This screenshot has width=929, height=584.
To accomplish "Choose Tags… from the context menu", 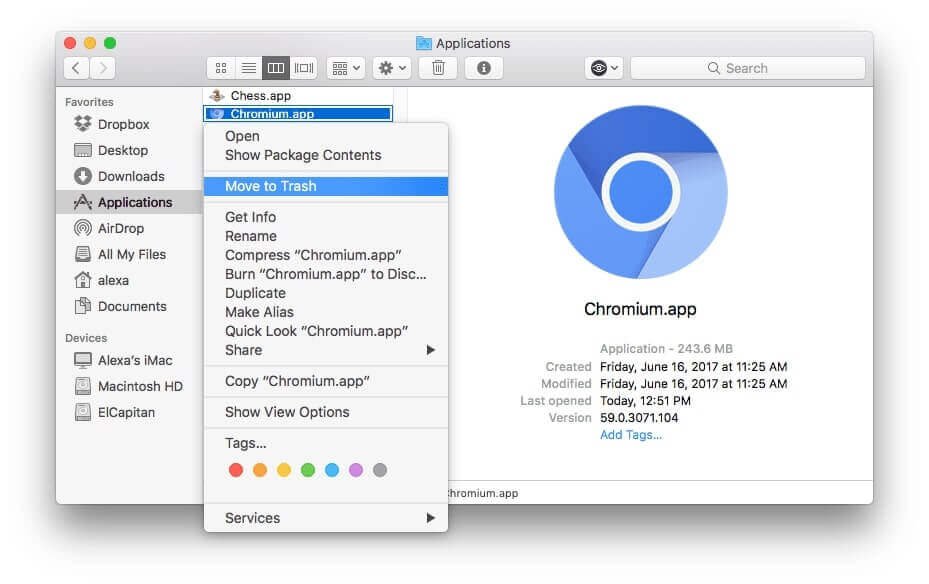I will [x=326, y=444].
